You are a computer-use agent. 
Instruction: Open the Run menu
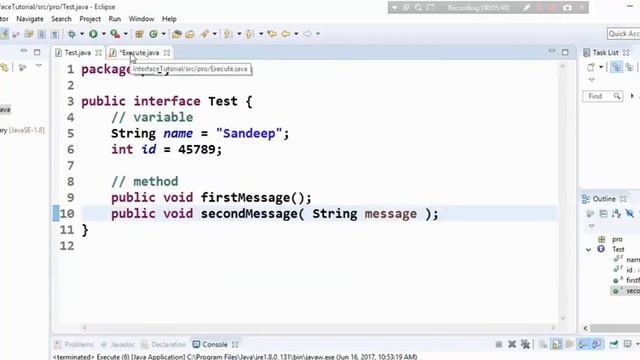115,19
